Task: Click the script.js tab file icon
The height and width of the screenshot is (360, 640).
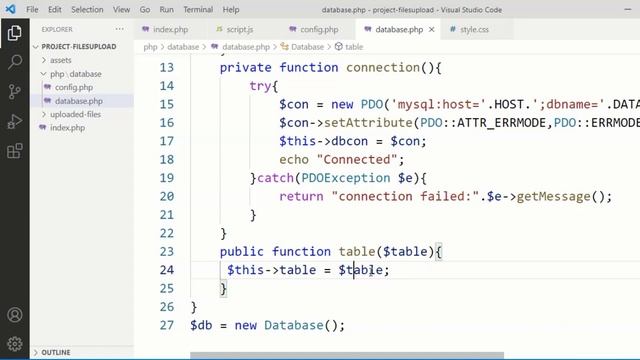Action: pos(219,29)
